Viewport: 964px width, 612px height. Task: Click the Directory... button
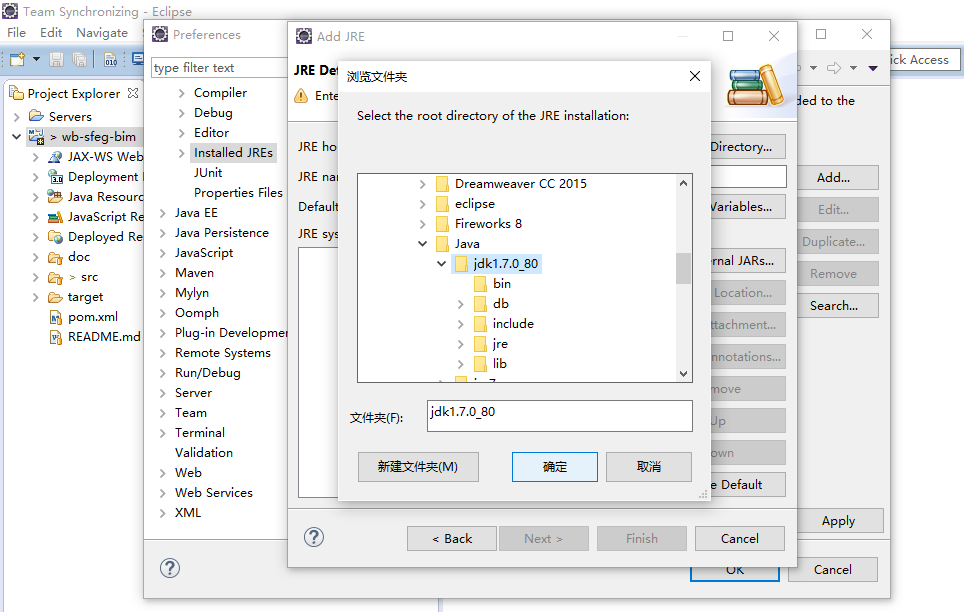(x=748, y=146)
